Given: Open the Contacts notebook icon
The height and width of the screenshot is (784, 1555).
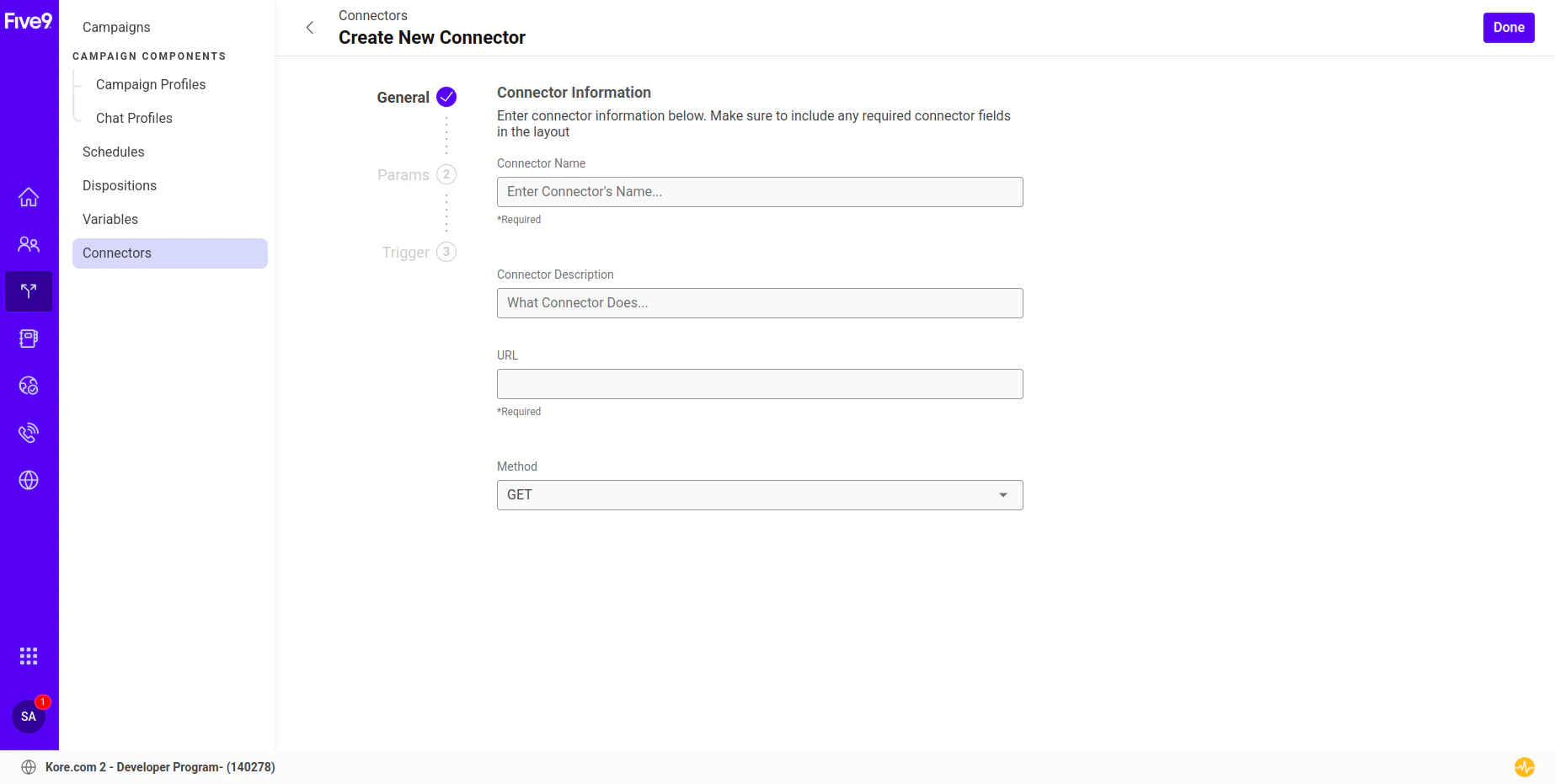Looking at the screenshot, I should [28, 339].
